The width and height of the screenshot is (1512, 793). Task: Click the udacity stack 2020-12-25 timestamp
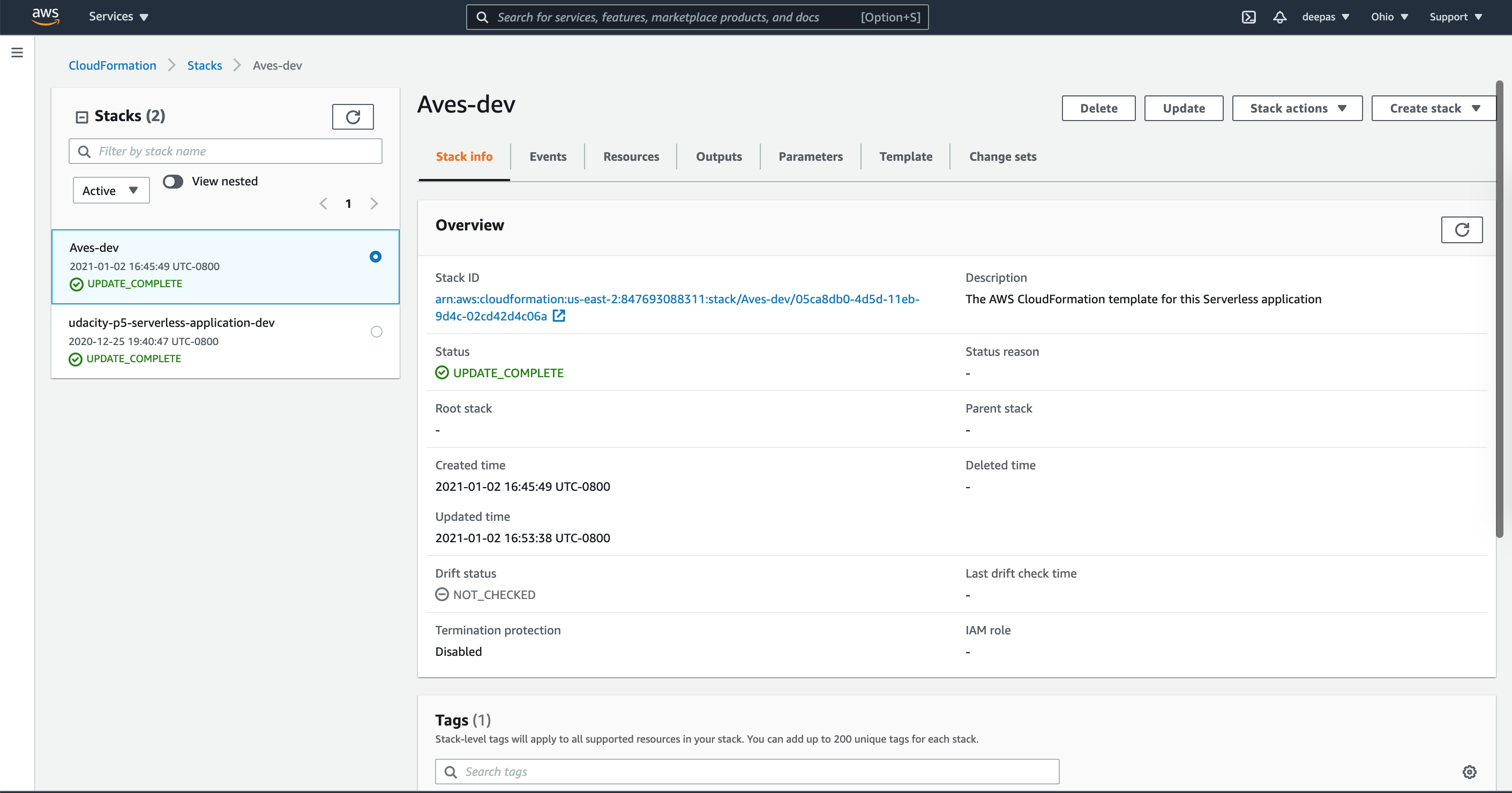143,341
